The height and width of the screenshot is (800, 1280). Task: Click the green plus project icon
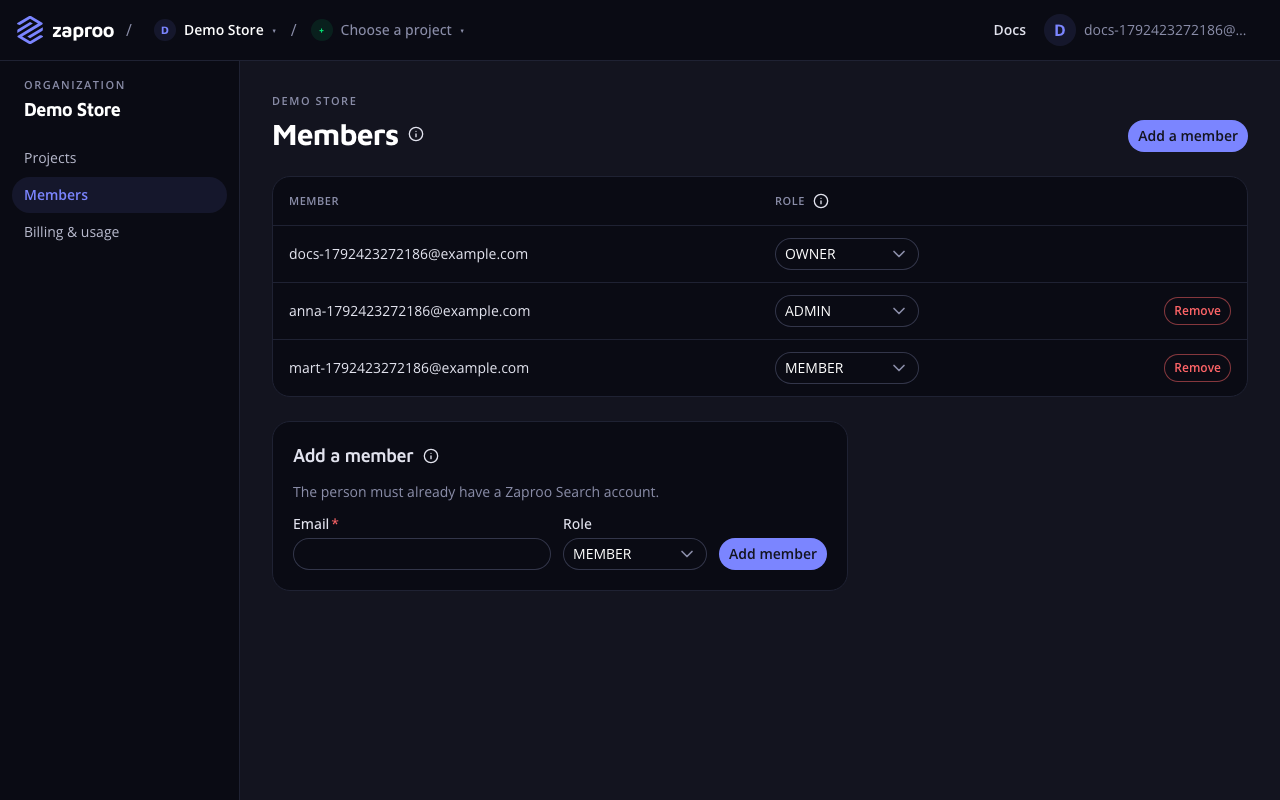pos(321,30)
